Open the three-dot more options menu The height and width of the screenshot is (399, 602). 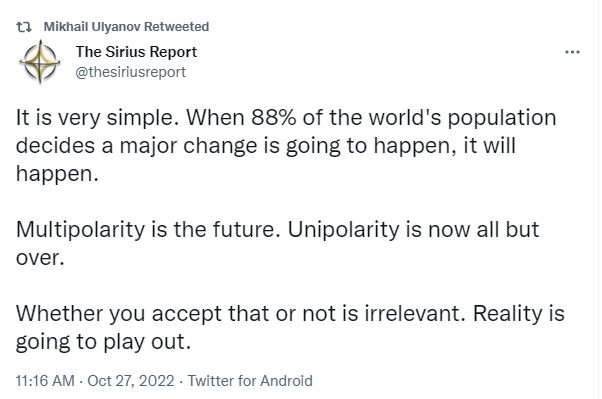[572, 52]
